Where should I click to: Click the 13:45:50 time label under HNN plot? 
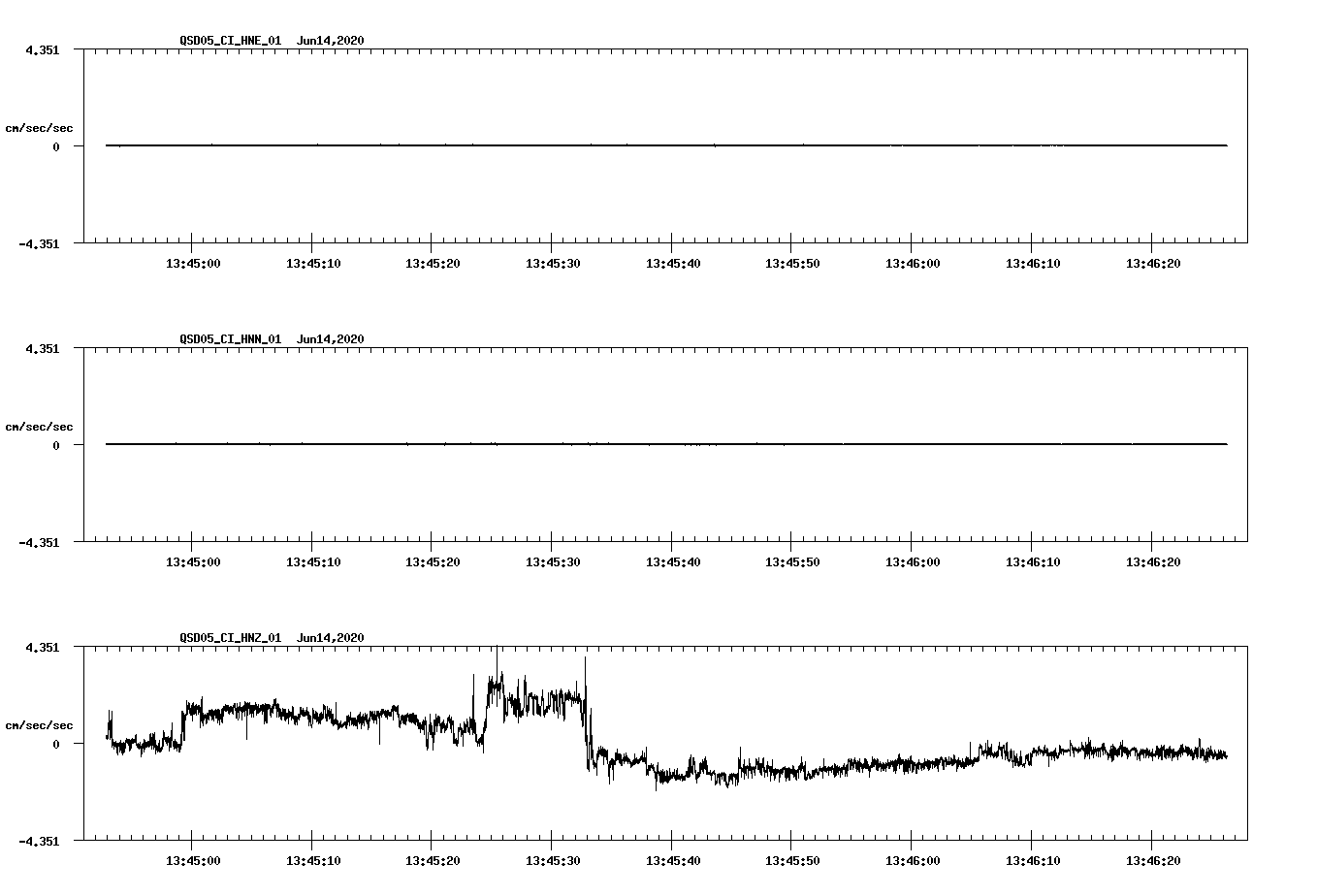(x=792, y=562)
